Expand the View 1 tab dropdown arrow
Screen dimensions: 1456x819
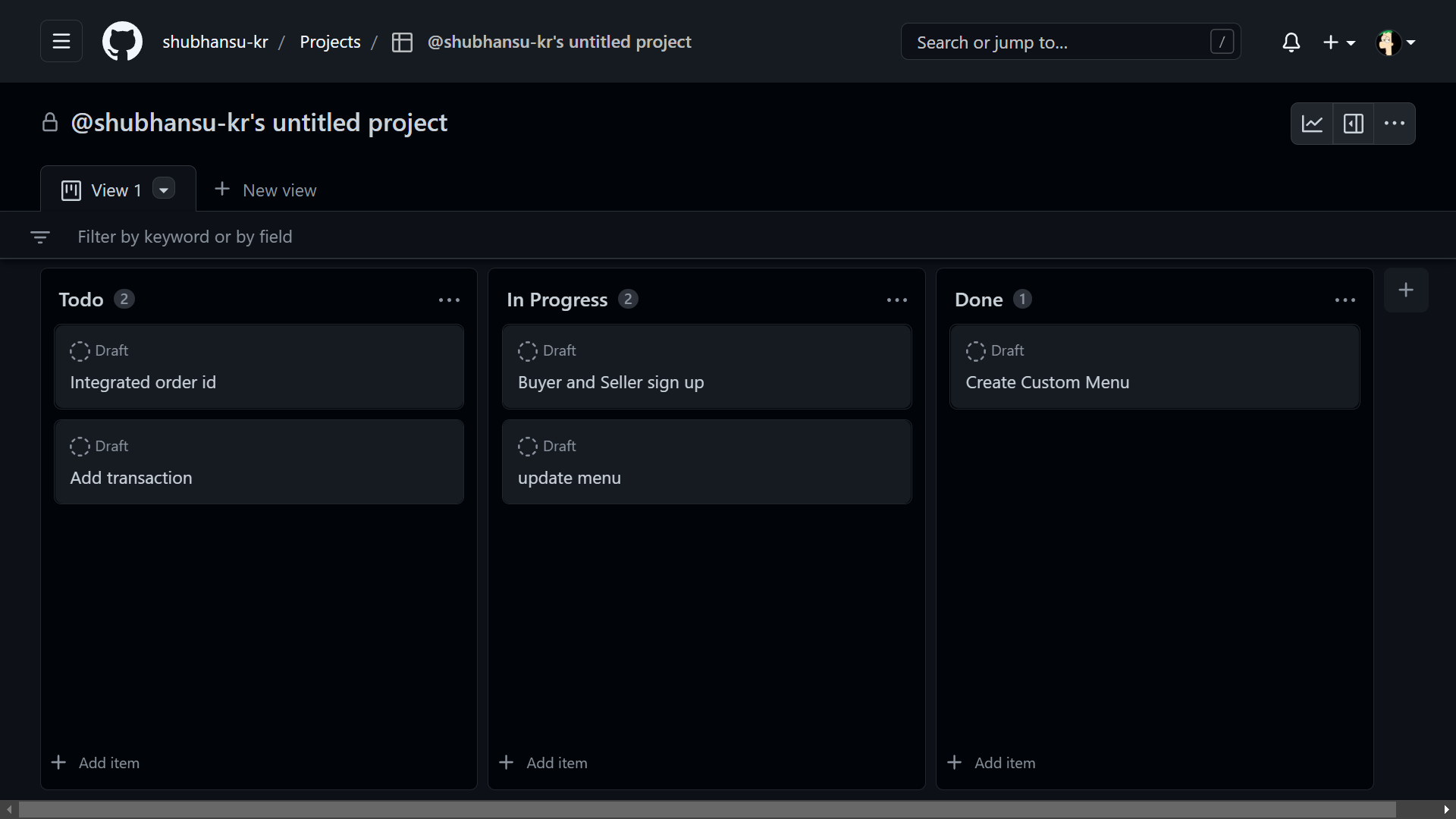click(x=163, y=189)
